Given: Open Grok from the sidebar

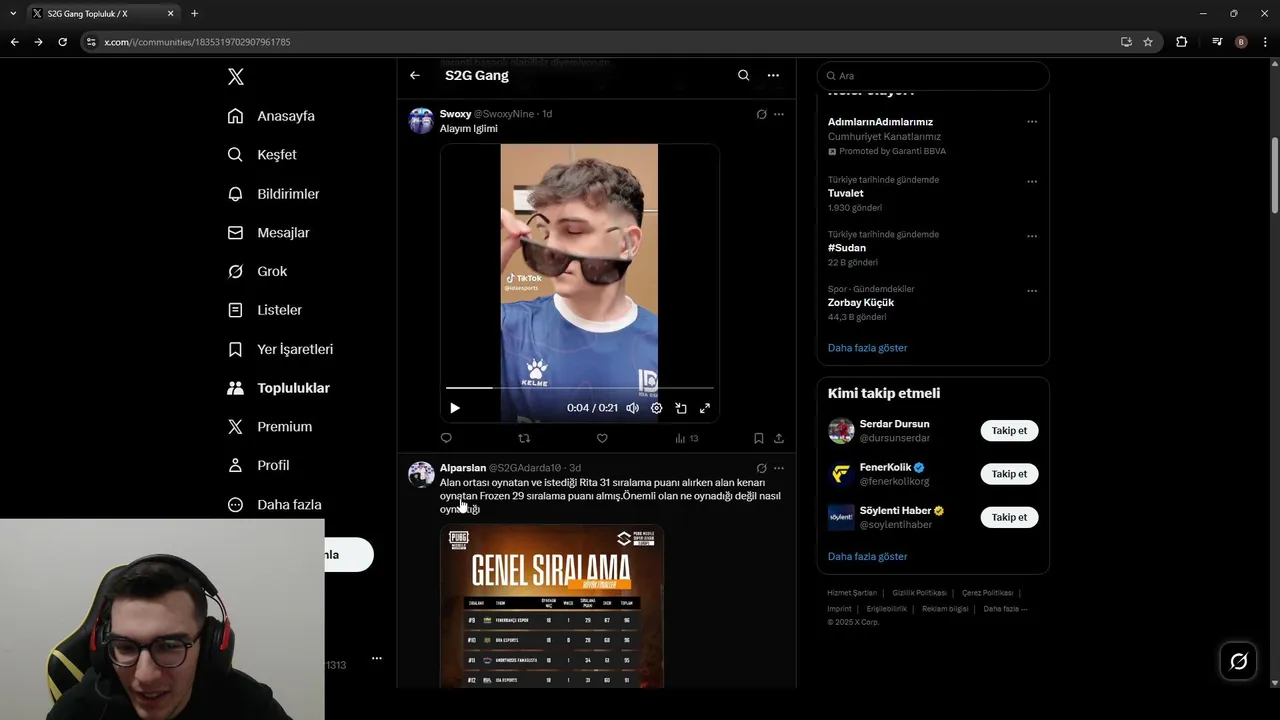Looking at the screenshot, I should (257, 271).
